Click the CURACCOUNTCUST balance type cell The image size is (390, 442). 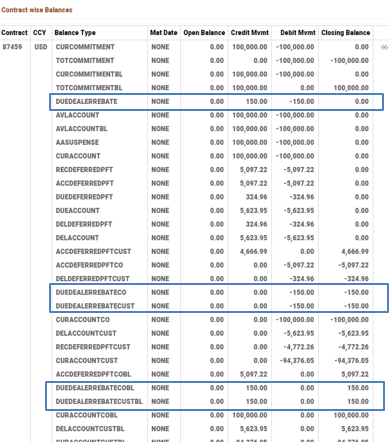(87, 361)
